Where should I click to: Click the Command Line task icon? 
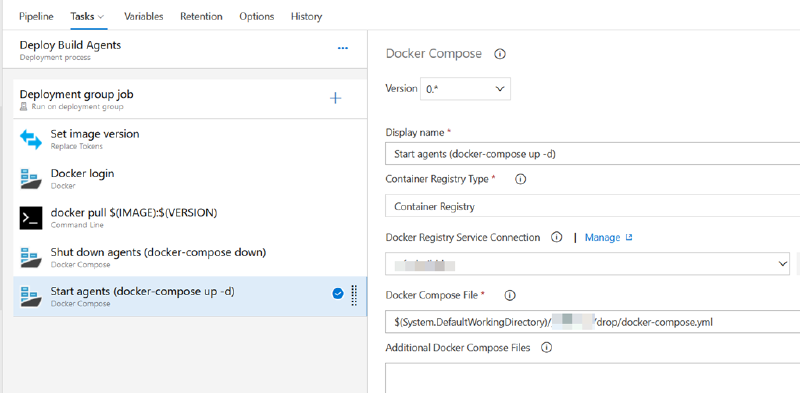pyautogui.click(x=31, y=218)
